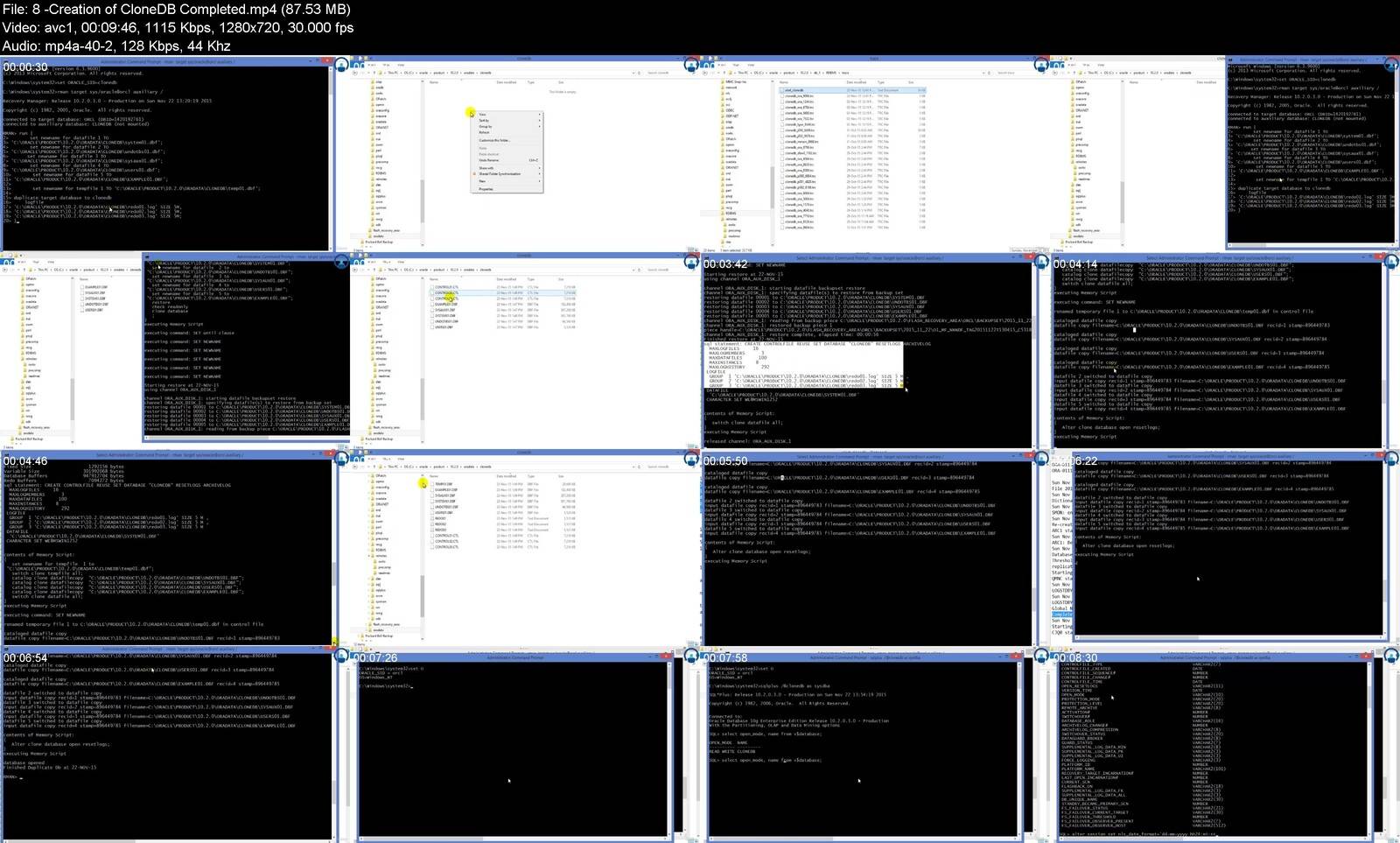Select the frame stamped 00:05:50

(873, 549)
